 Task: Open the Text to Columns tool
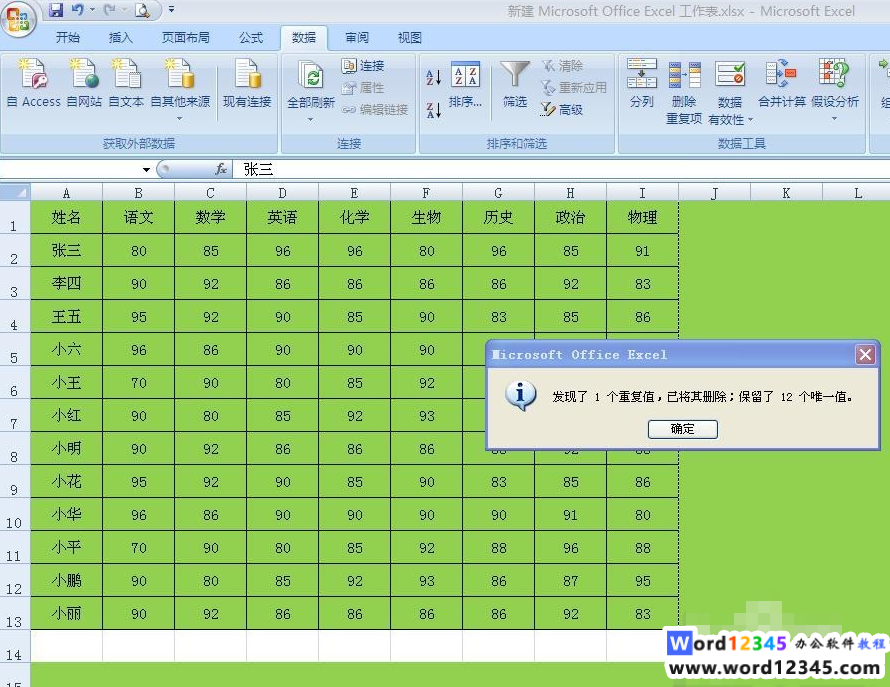click(x=642, y=83)
